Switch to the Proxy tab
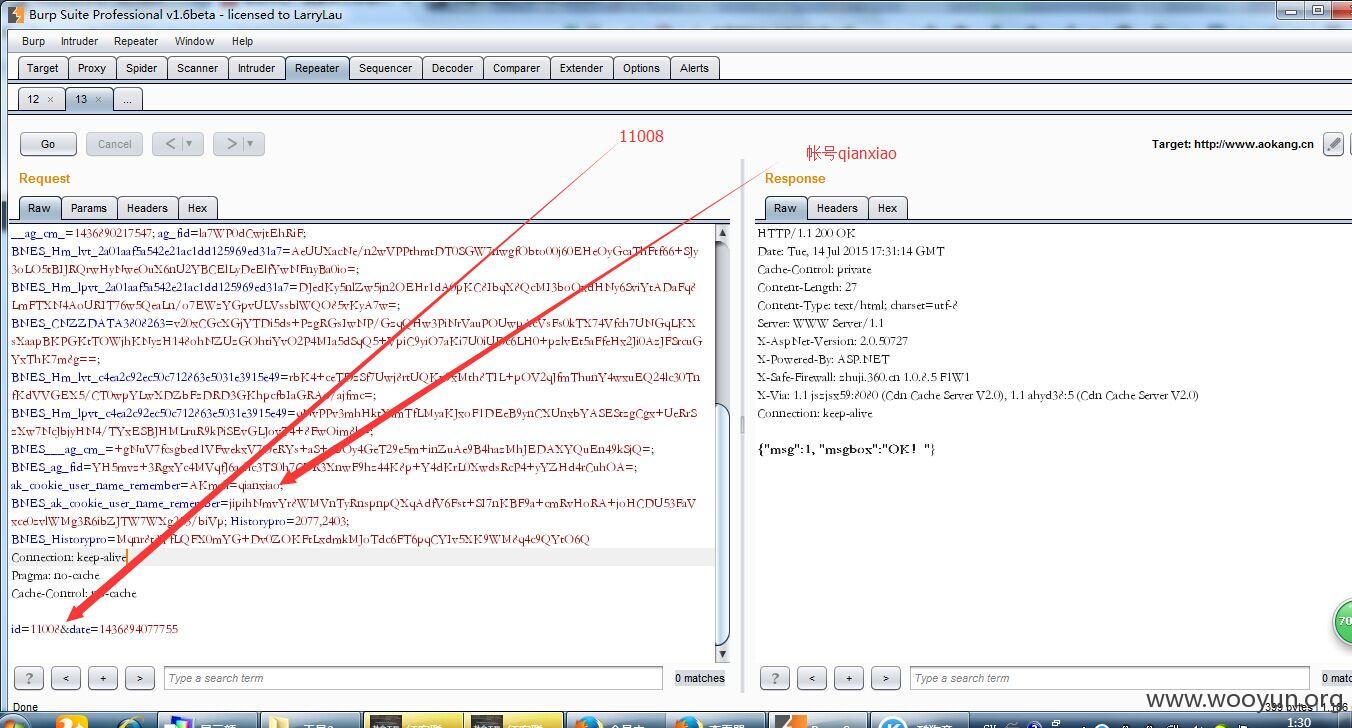Screen dimensions: 1352x728 [92, 68]
